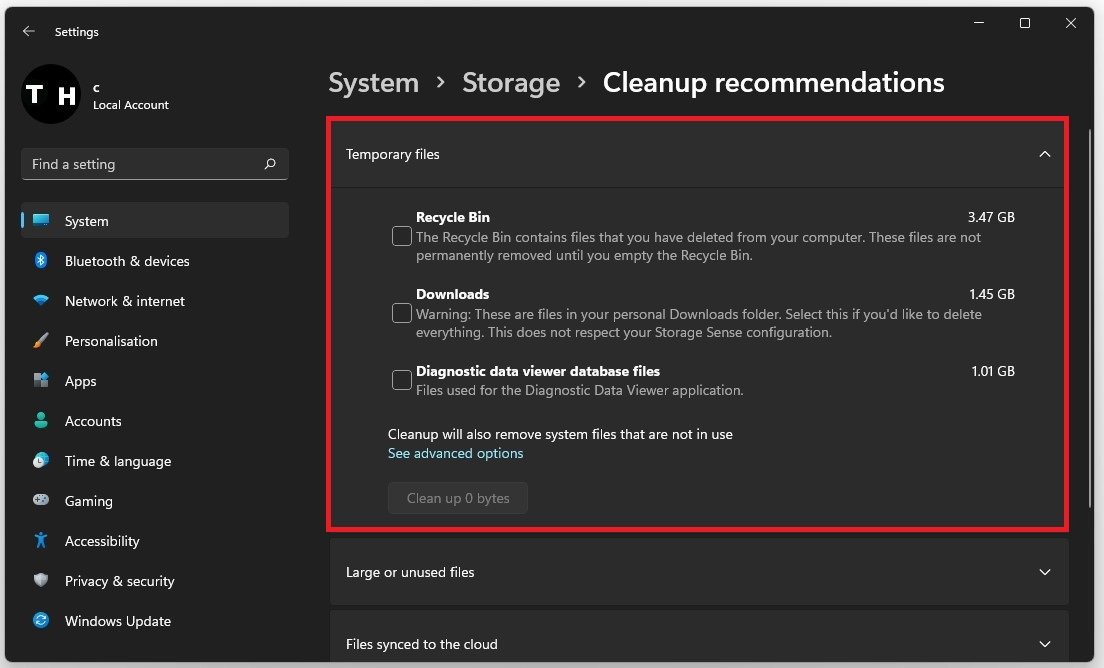Enable the Downloads checkbox
The image size is (1104, 668).
pos(402,314)
